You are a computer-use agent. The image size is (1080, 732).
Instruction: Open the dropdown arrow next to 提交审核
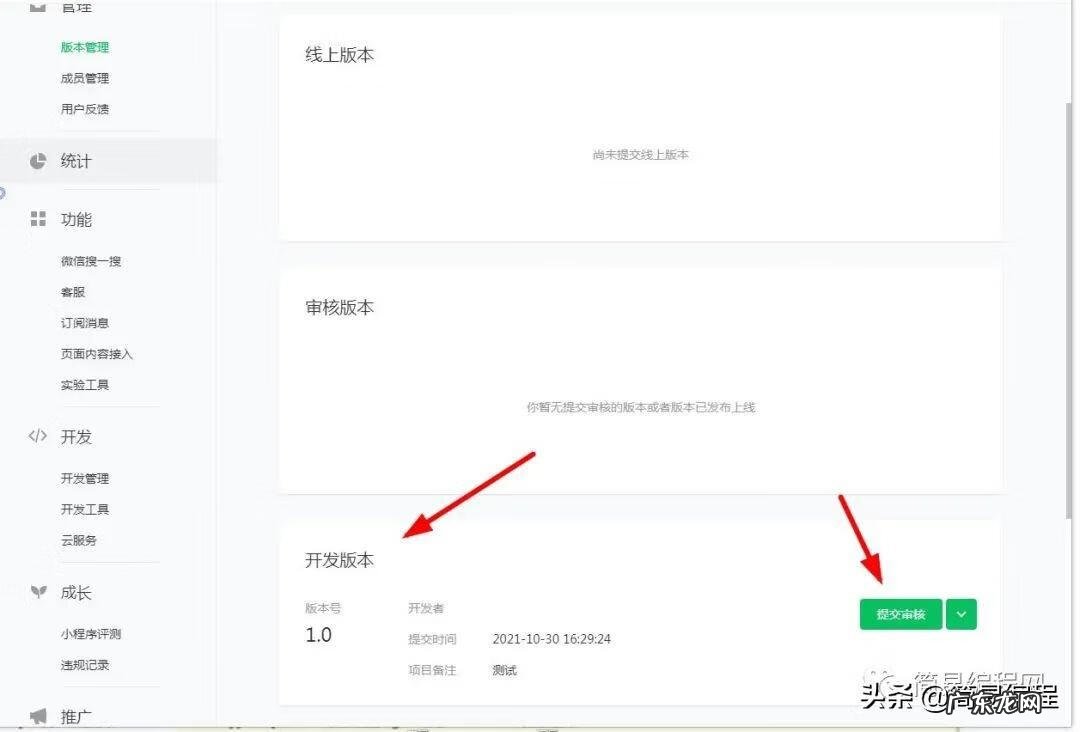pyautogui.click(x=961, y=614)
